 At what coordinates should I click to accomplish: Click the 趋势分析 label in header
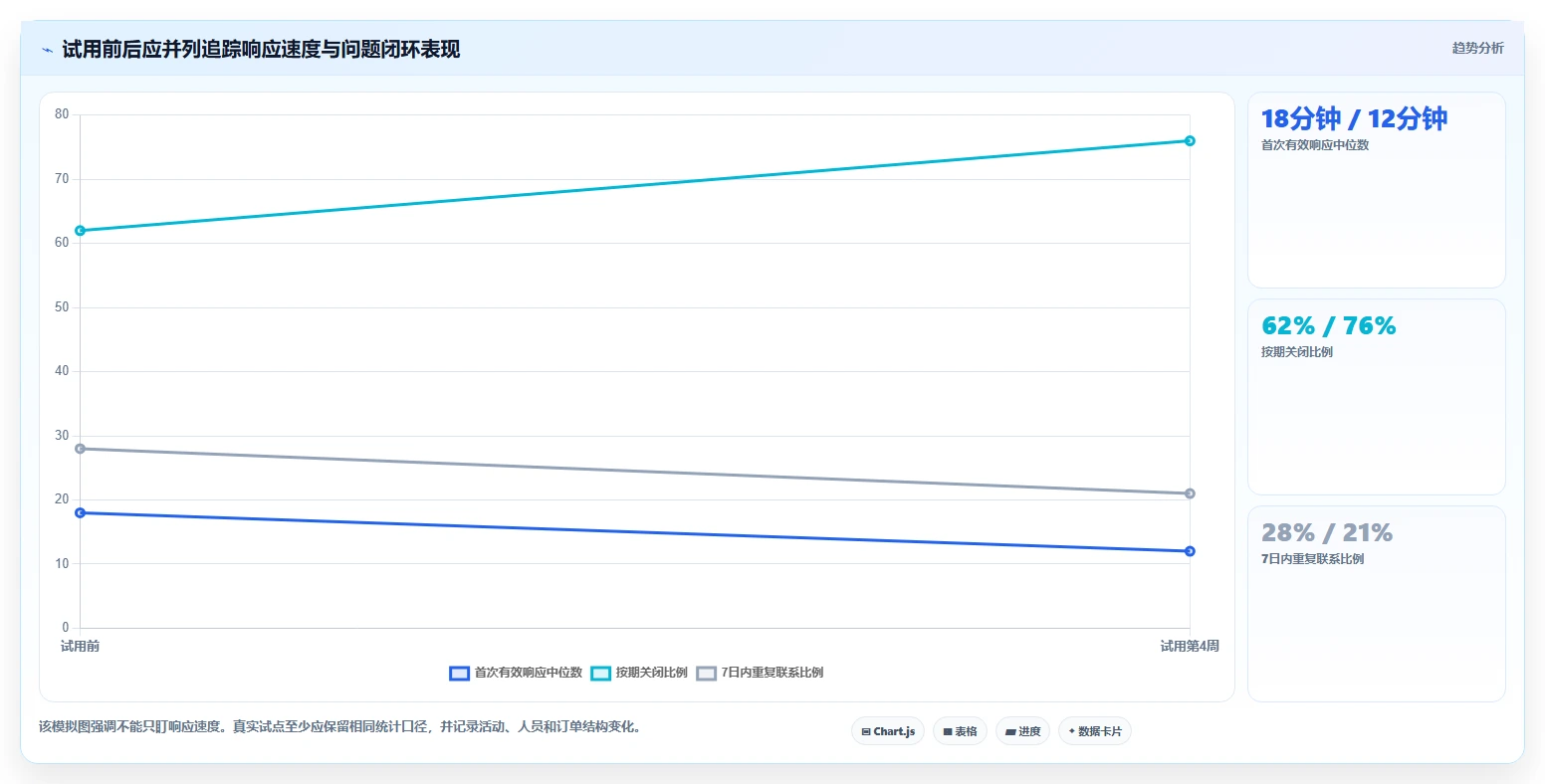[x=1477, y=48]
